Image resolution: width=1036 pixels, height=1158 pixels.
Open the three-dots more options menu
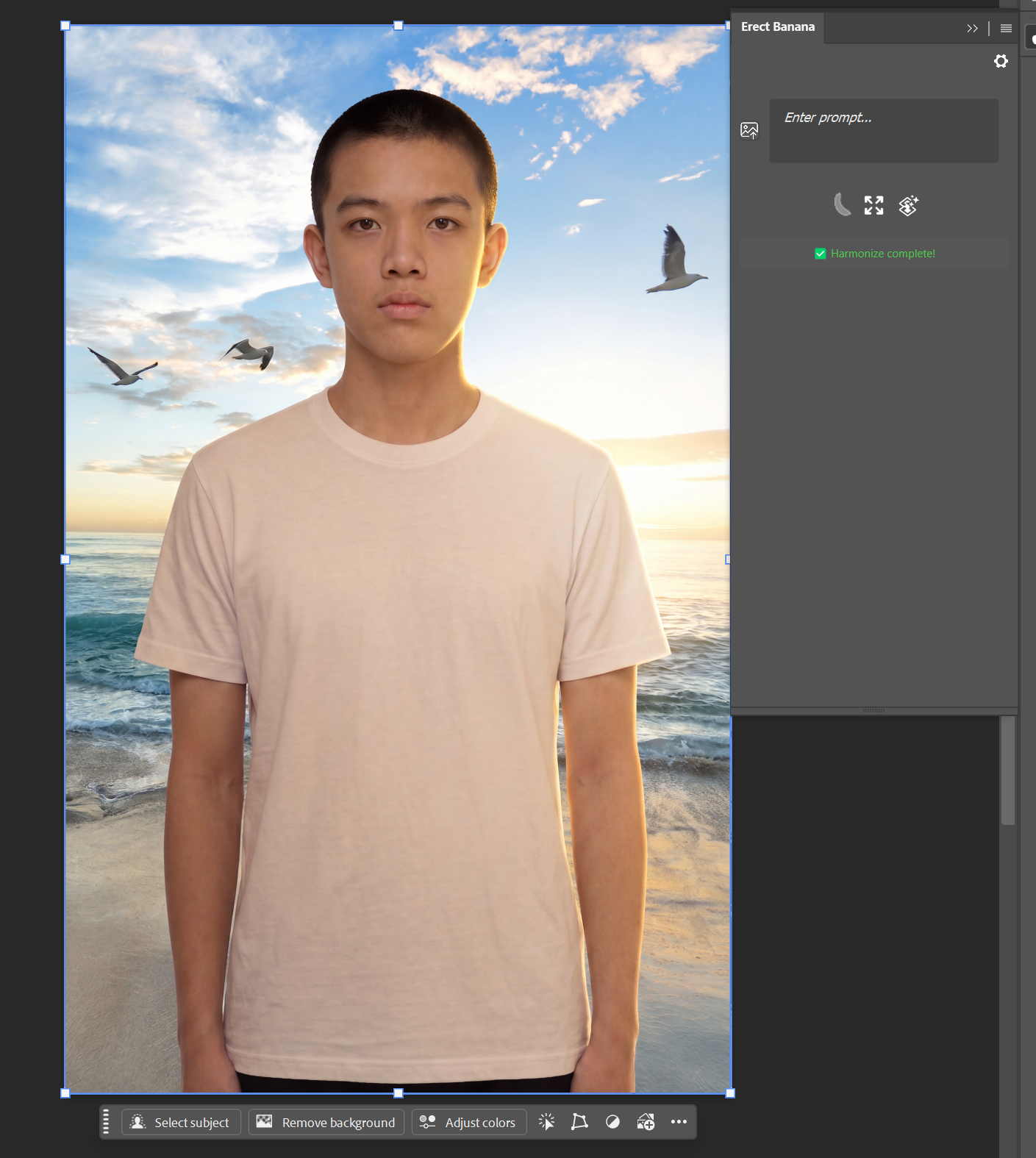pyautogui.click(x=679, y=1122)
